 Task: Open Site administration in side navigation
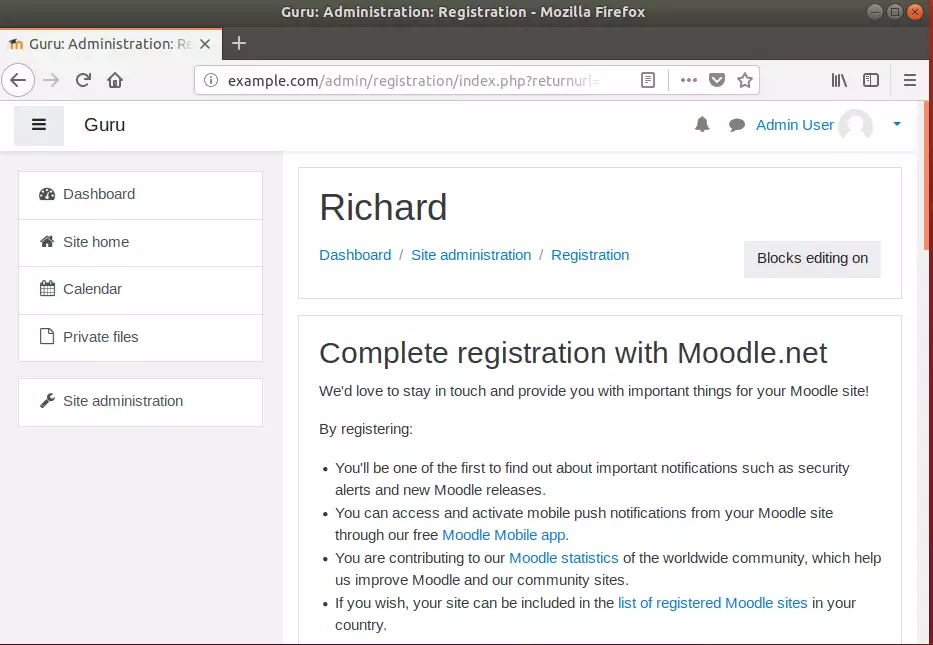click(x=140, y=402)
